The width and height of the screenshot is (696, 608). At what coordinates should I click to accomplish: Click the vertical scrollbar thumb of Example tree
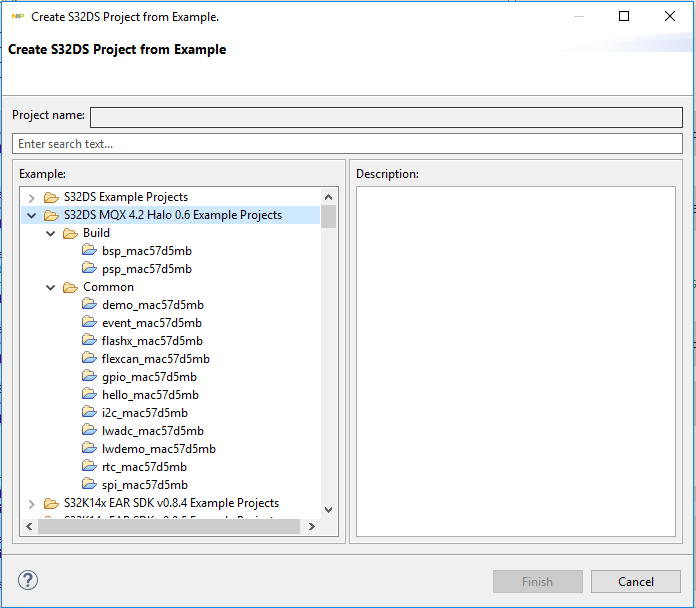click(328, 217)
